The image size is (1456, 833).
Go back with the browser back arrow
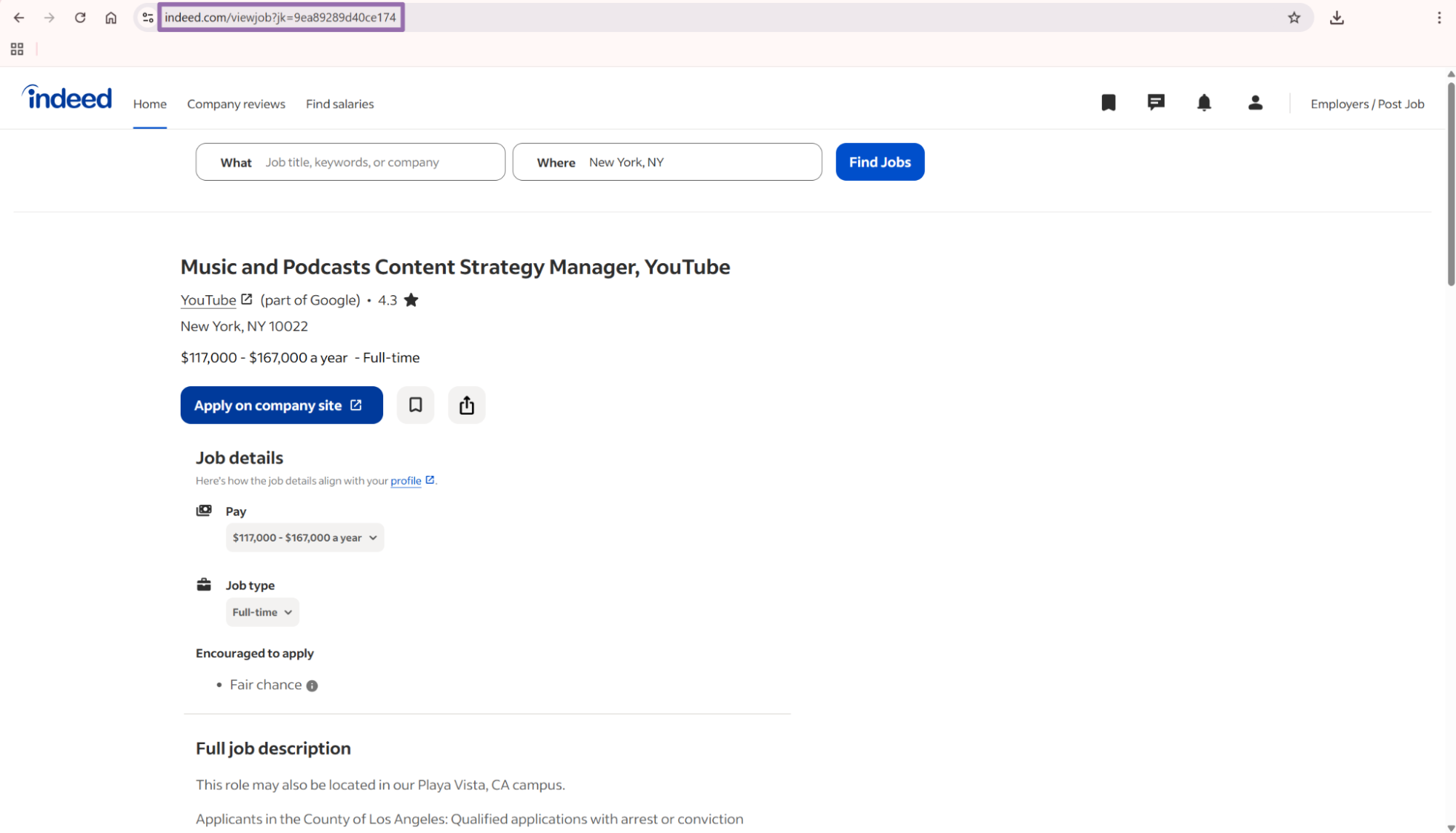click(x=19, y=17)
